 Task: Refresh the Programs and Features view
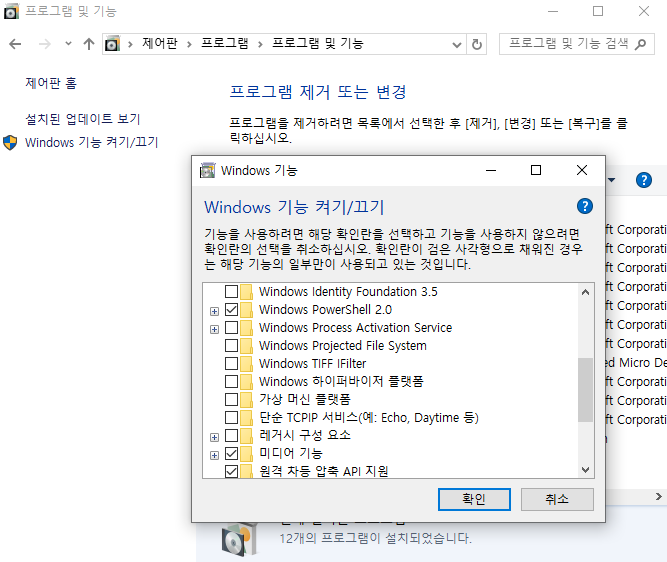click(476, 44)
